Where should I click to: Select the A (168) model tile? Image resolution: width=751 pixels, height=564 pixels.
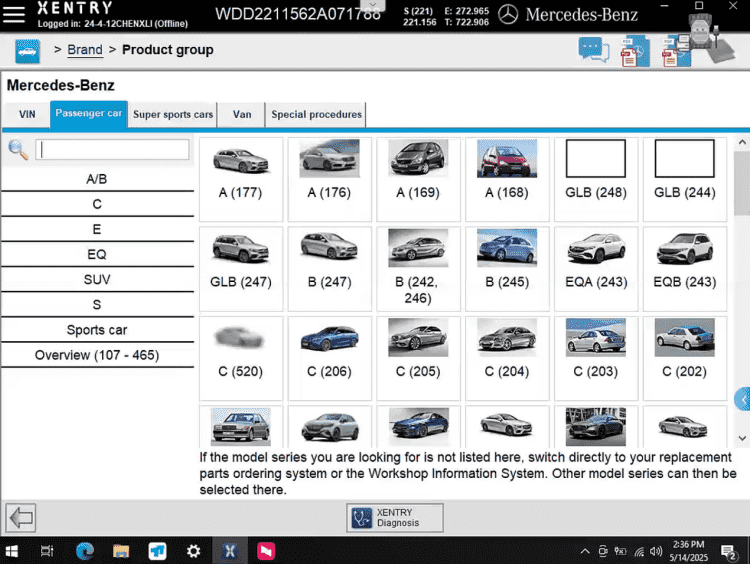coord(507,180)
